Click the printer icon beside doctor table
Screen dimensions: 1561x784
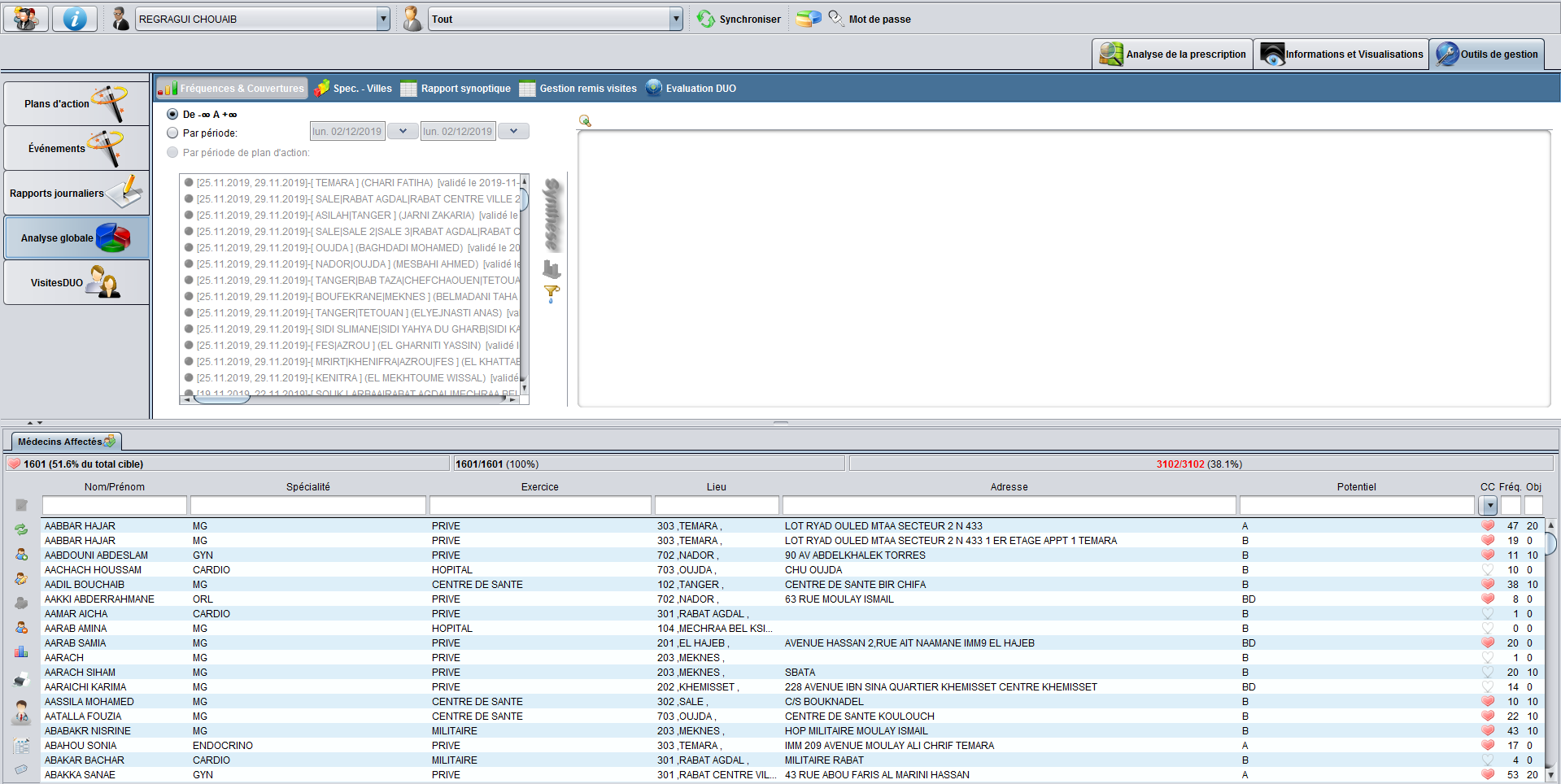(21, 679)
